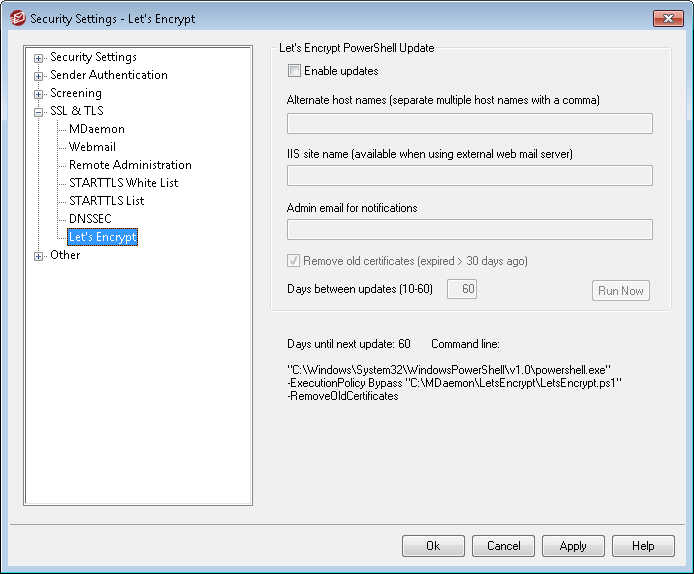694x574 pixels.
Task: Expand the Security Settings tree node
Action: 39,58
